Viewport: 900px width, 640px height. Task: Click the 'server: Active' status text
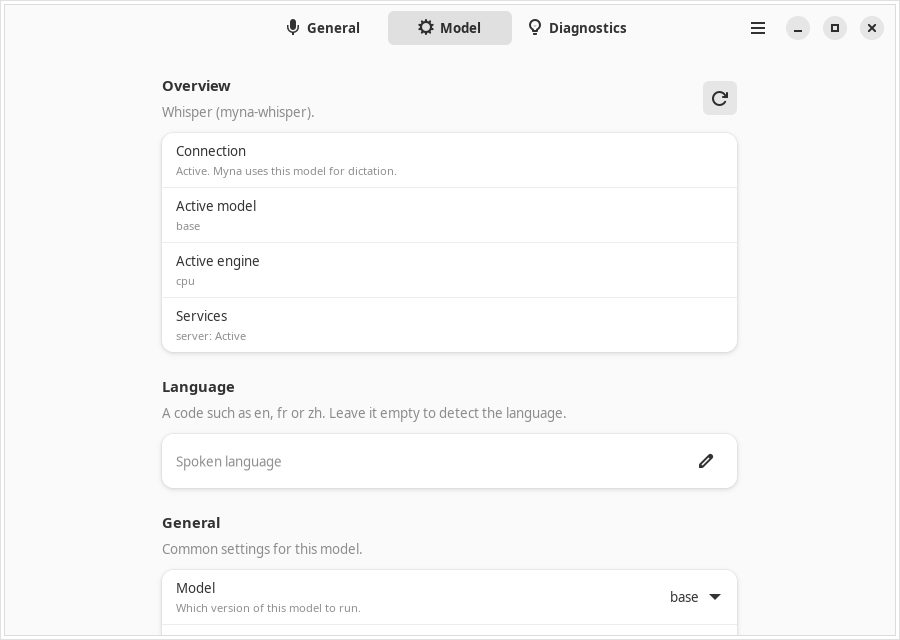[211, 336]
